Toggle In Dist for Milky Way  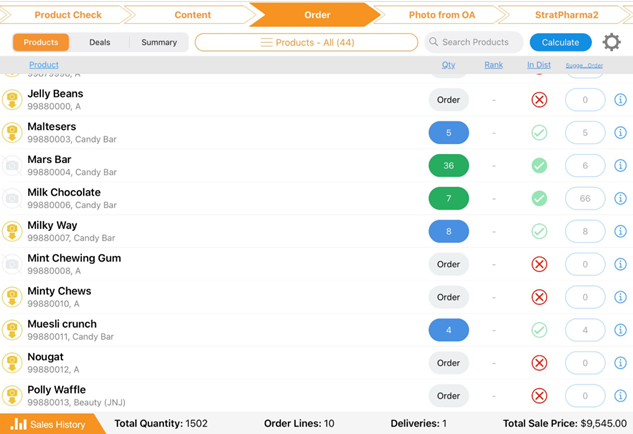pos(539,231)
